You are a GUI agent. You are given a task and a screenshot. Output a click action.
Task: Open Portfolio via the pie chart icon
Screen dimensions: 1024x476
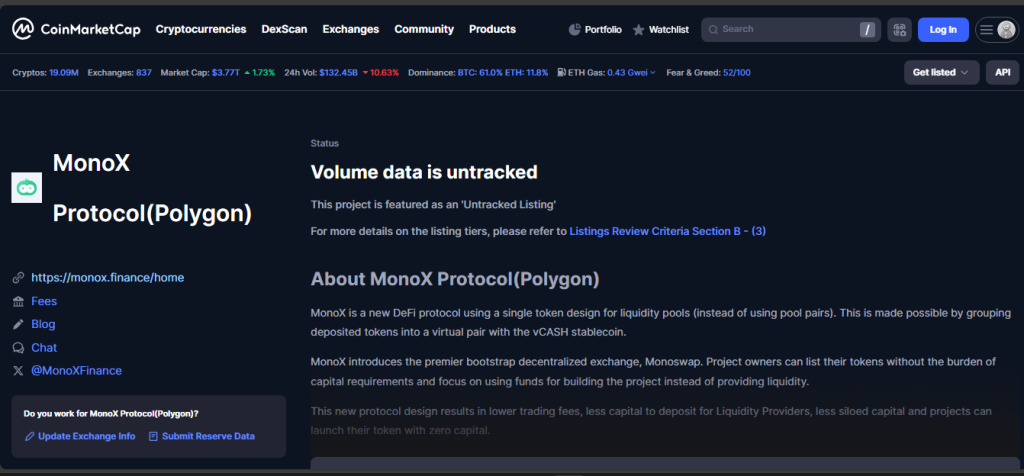574,30
